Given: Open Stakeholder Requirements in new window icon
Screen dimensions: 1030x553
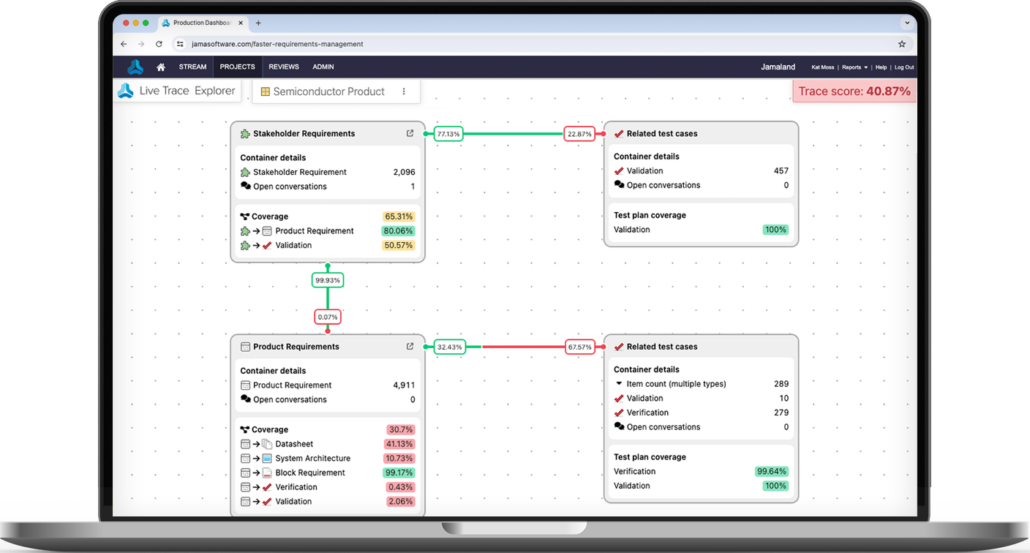Looking at the screenshot, I should tap(409, 133).
